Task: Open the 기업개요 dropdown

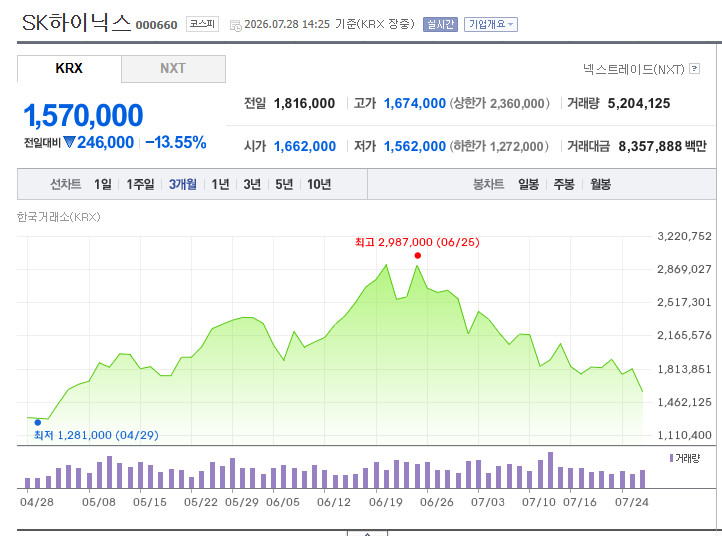Action: 491,24
